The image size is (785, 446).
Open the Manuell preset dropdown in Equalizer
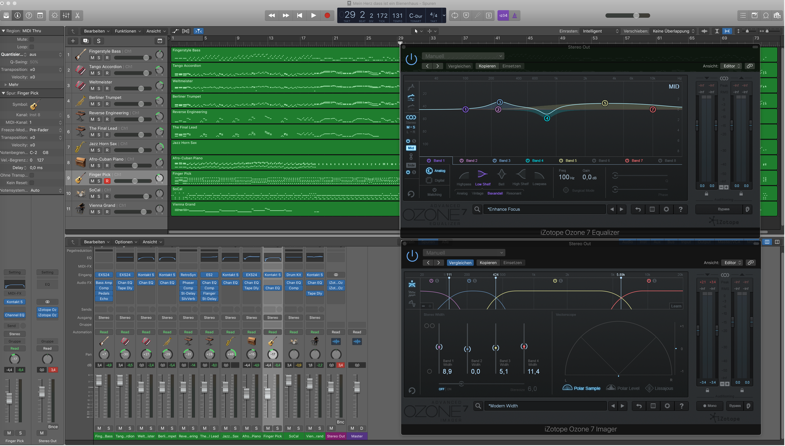pos(463,56)
